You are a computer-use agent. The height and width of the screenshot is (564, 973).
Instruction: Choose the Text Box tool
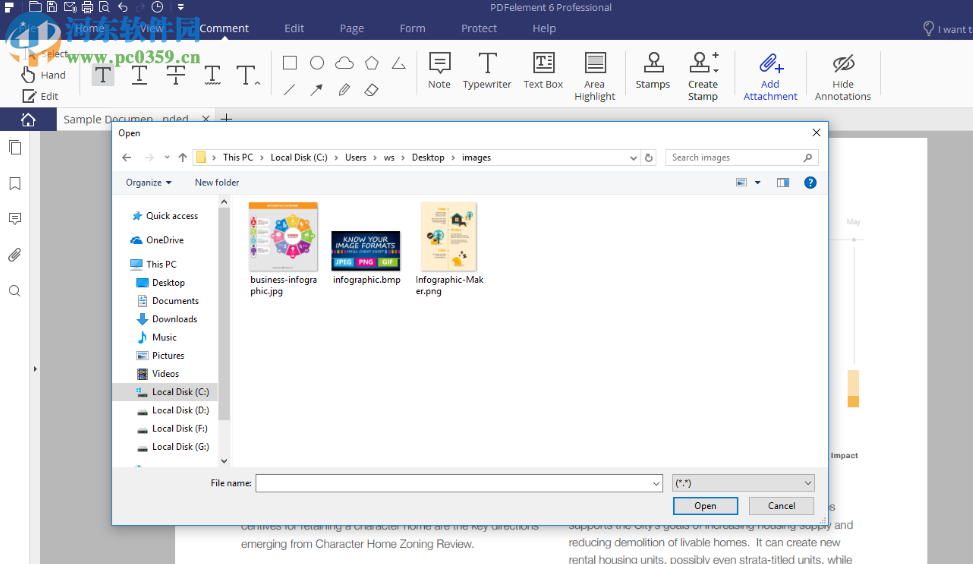tap(543, 71)
